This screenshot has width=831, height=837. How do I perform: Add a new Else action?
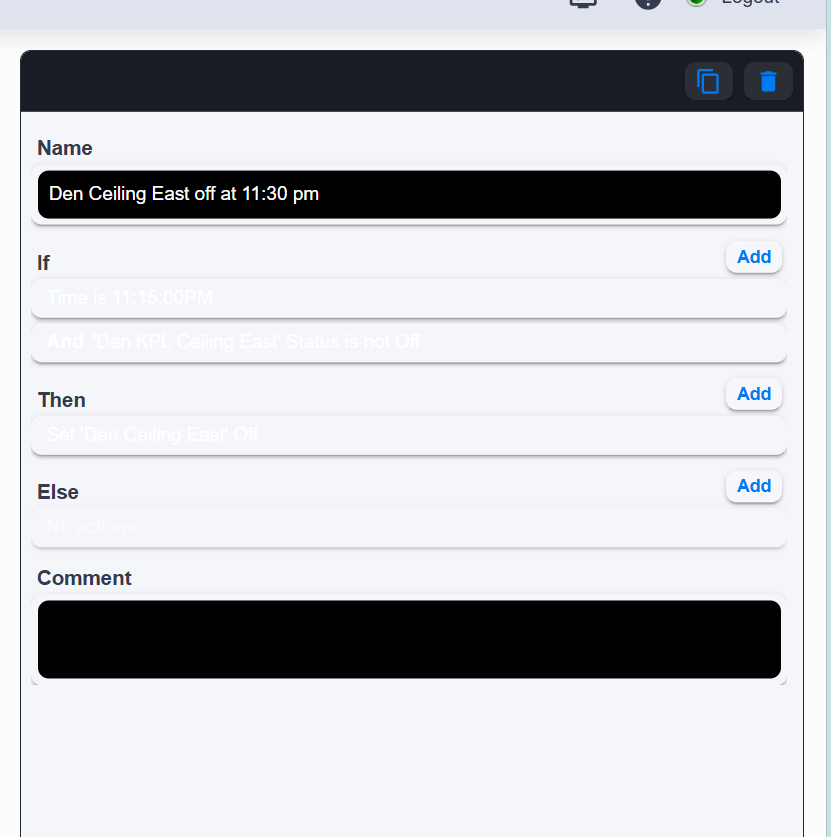click(x=754, y=486)
